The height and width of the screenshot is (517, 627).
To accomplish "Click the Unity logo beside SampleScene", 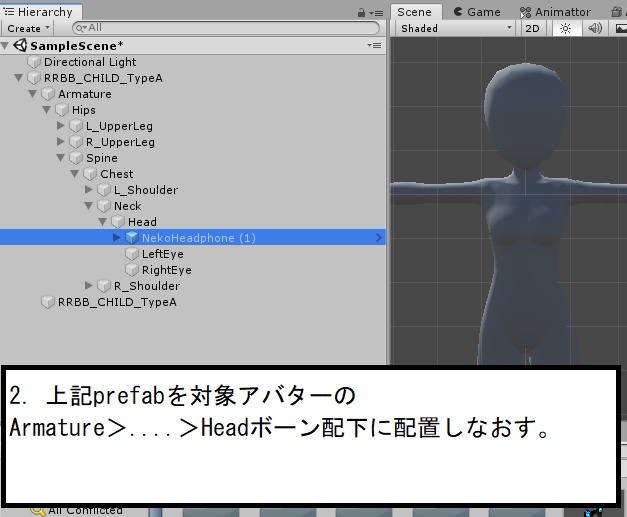I will (x=20, y=45).
